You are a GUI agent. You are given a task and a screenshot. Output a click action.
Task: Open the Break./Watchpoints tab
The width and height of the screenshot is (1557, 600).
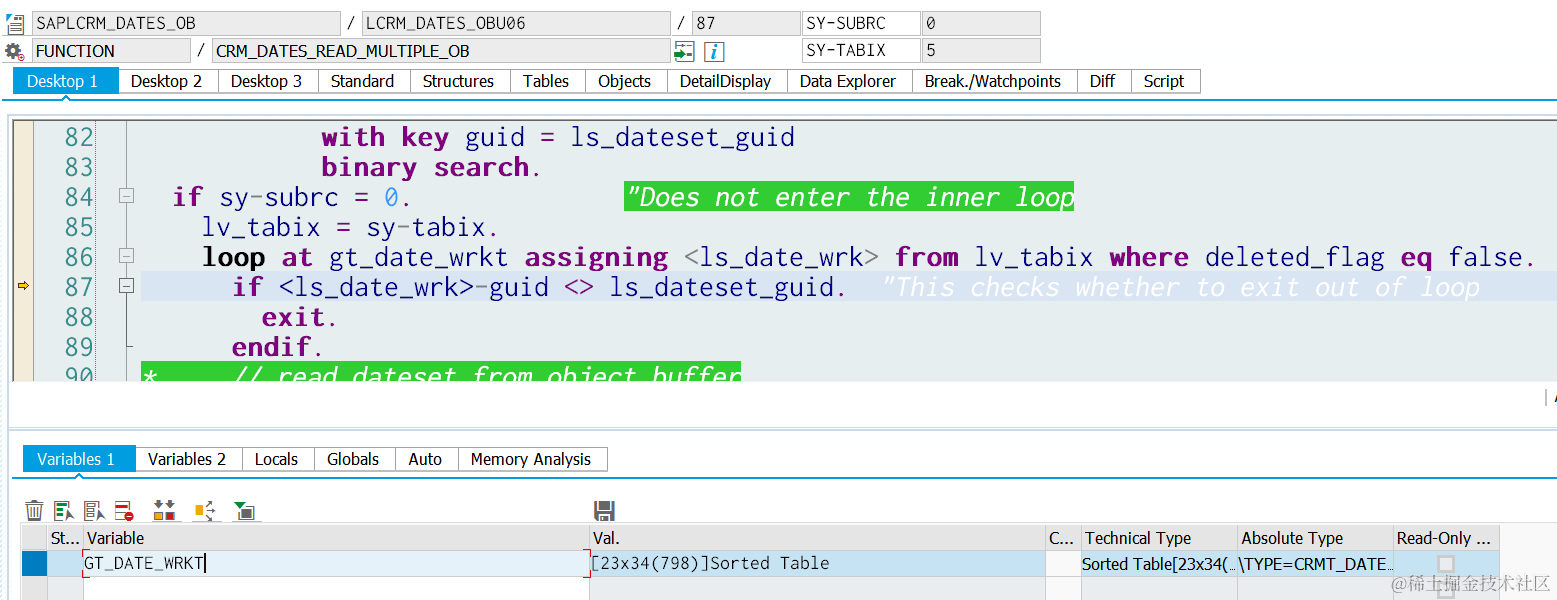click(x=993, y=81)
